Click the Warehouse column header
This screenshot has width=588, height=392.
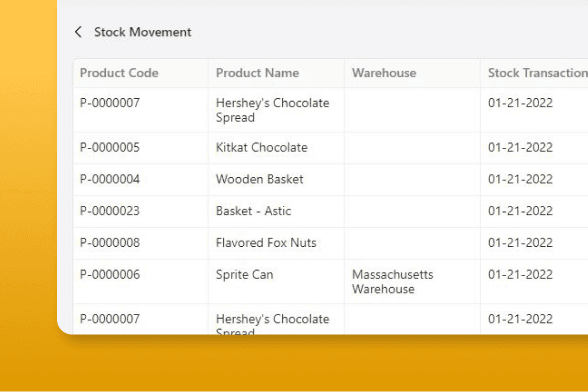[x=384, y=73]
